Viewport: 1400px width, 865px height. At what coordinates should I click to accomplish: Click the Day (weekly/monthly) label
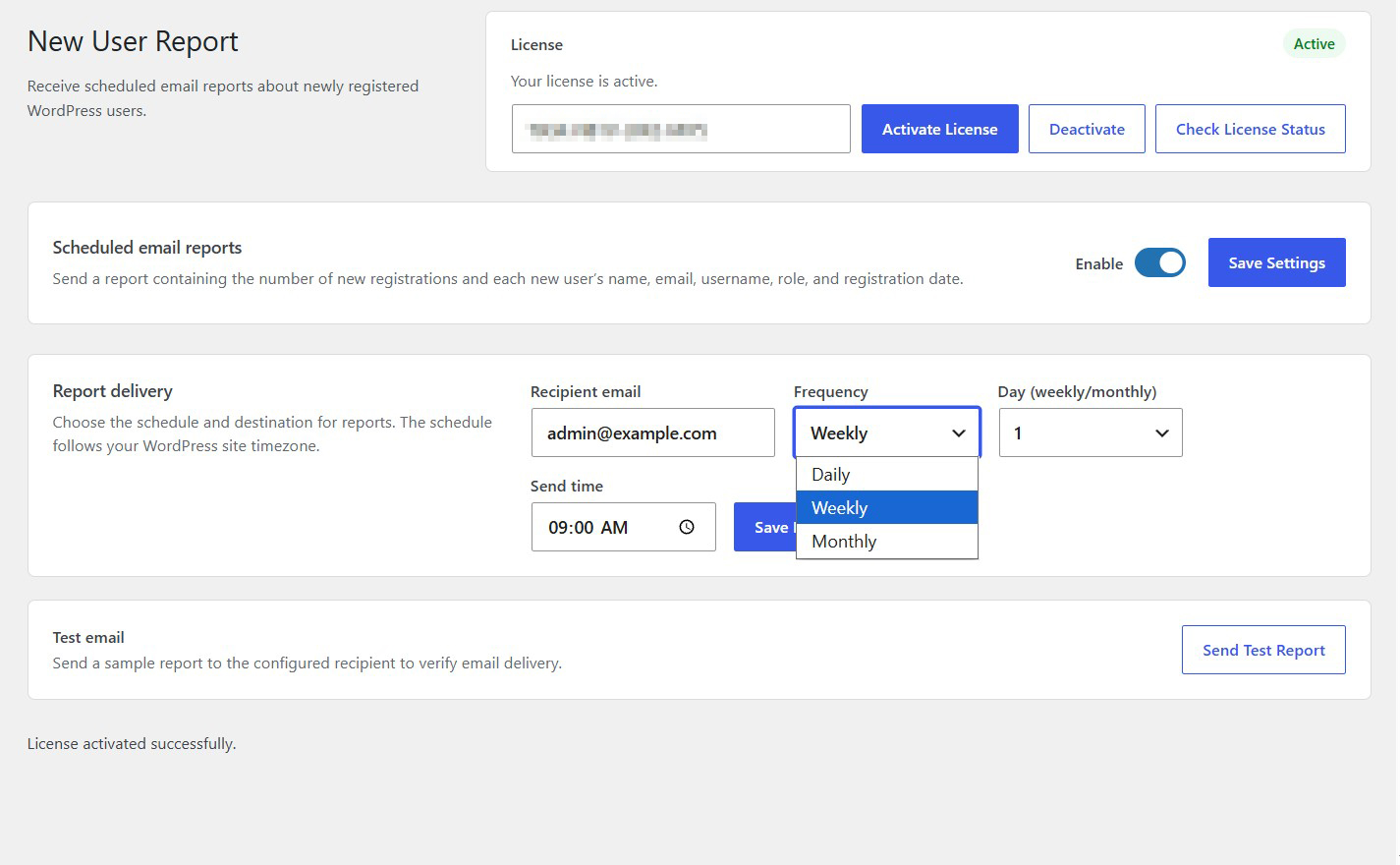coord(1077,391)
